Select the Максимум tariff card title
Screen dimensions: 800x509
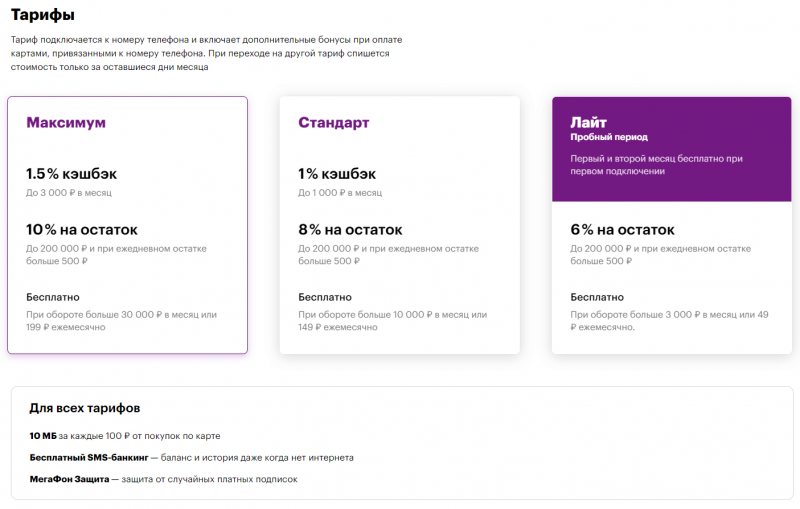66,123
